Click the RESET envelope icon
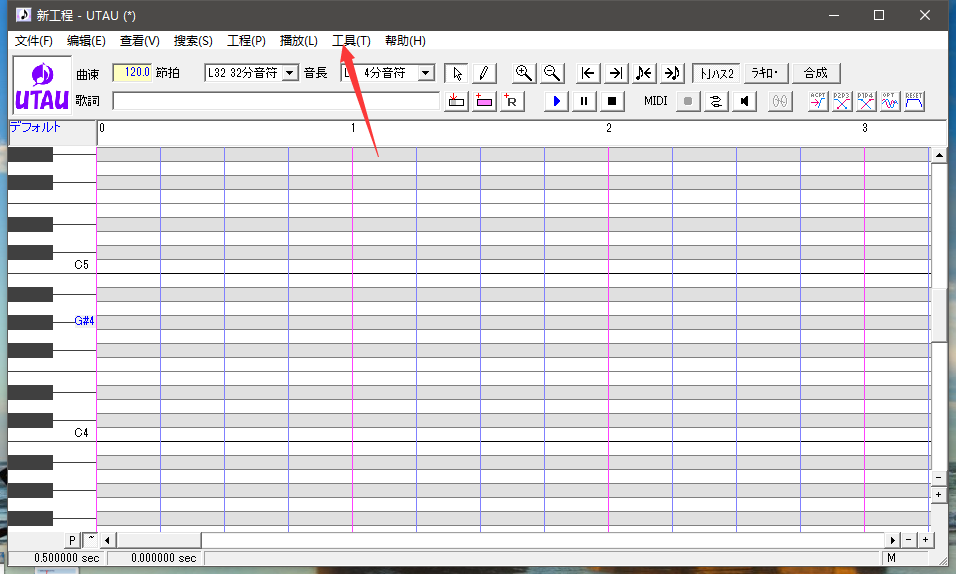Image resolution: width=956 pixels, height=574 pixels. tap(913, 101)
